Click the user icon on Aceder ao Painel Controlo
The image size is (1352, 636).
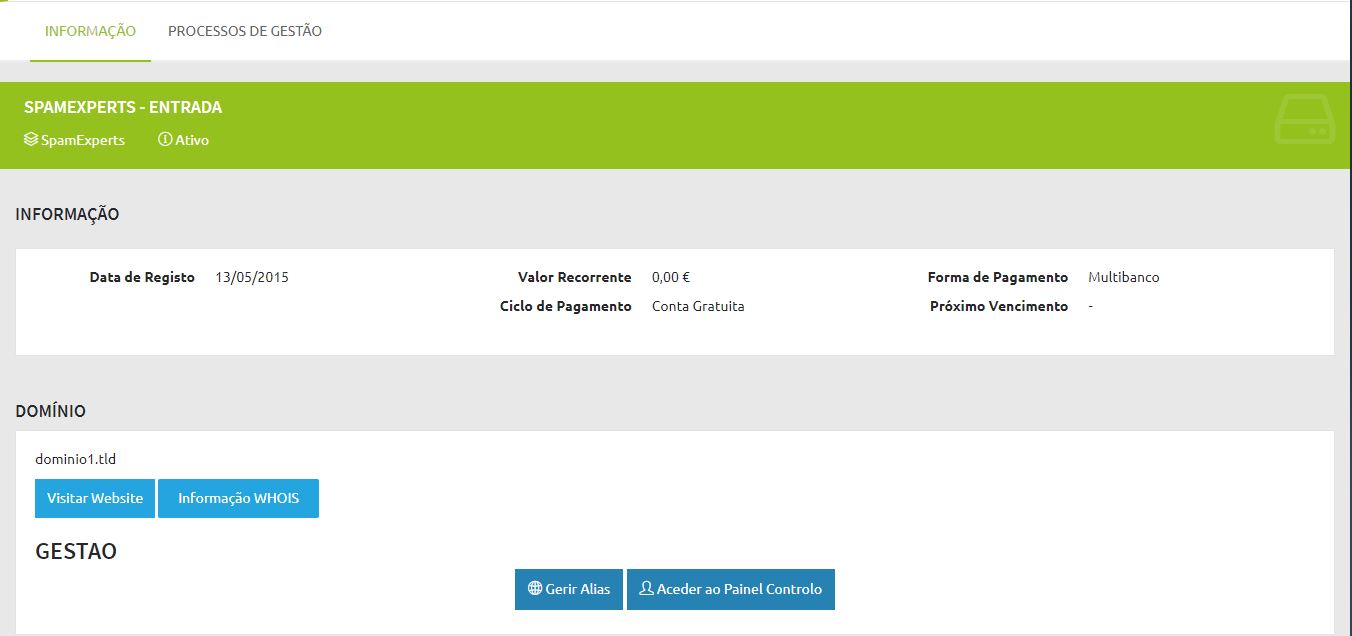(x=646, y=589)
